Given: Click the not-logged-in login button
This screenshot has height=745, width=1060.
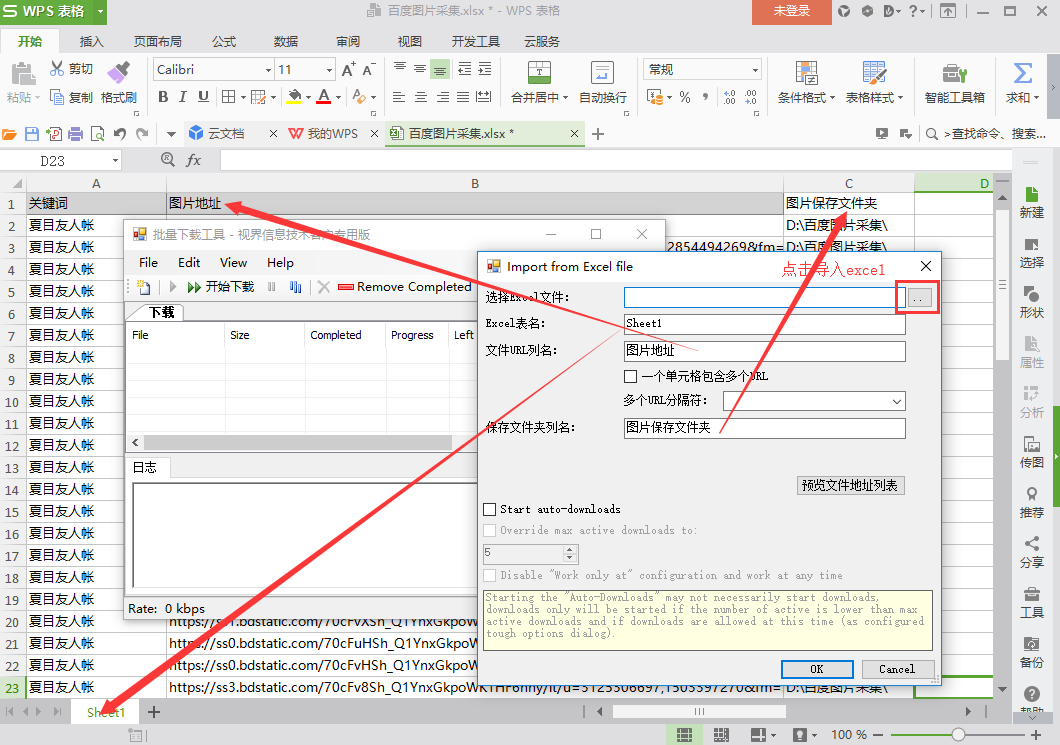Looking at the screenshot, I should 792,11.
